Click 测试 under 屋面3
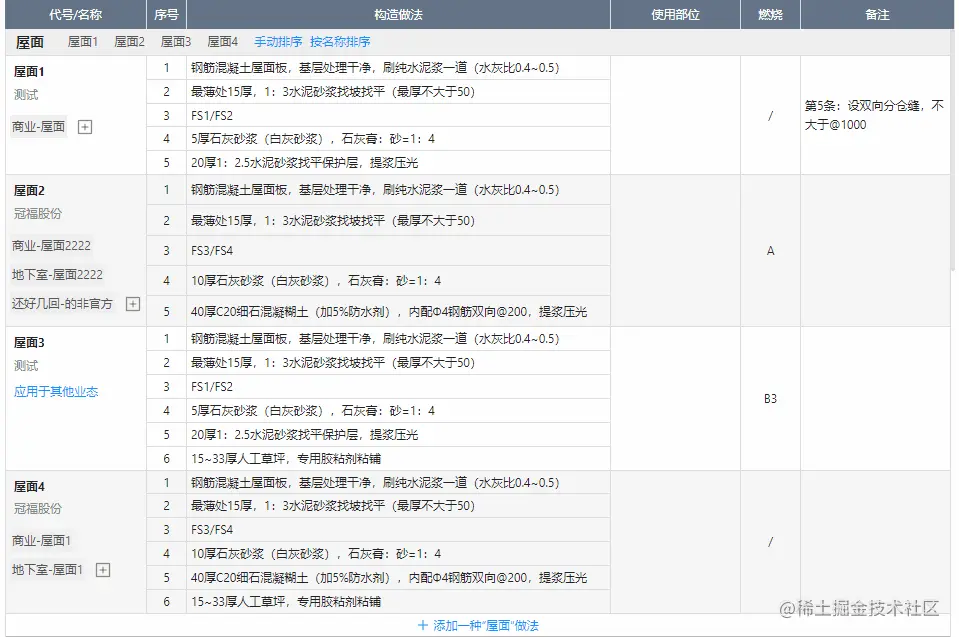 pyautogui.click(x=26, y=366)
